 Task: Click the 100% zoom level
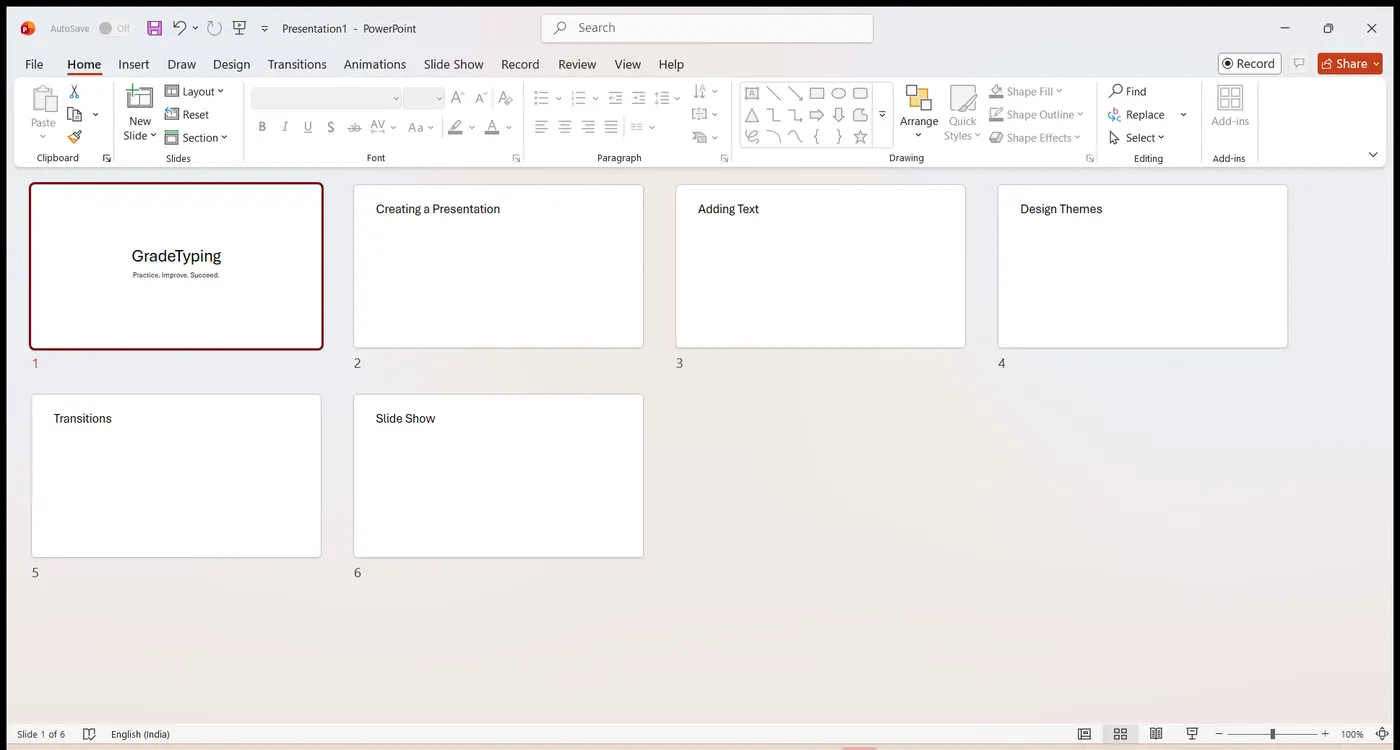pos(1352,734)
